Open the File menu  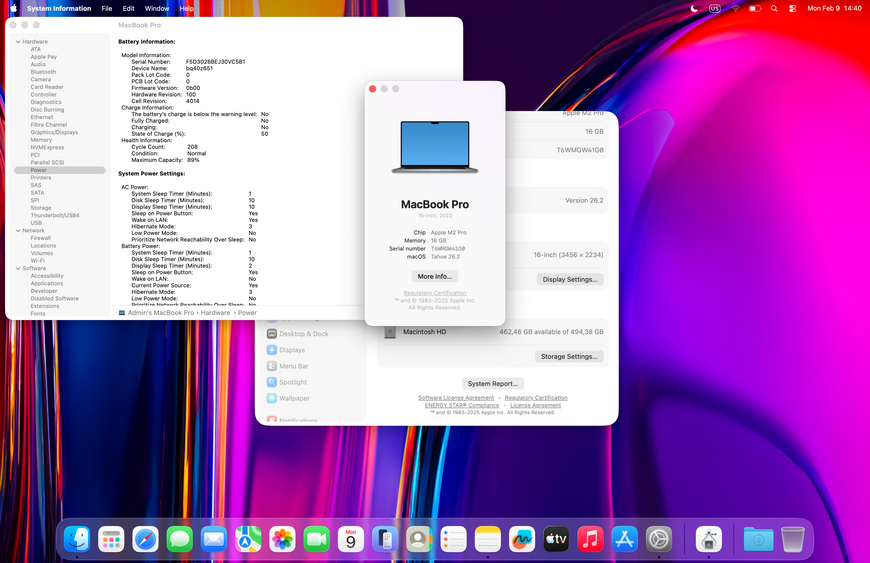[107, 8]
